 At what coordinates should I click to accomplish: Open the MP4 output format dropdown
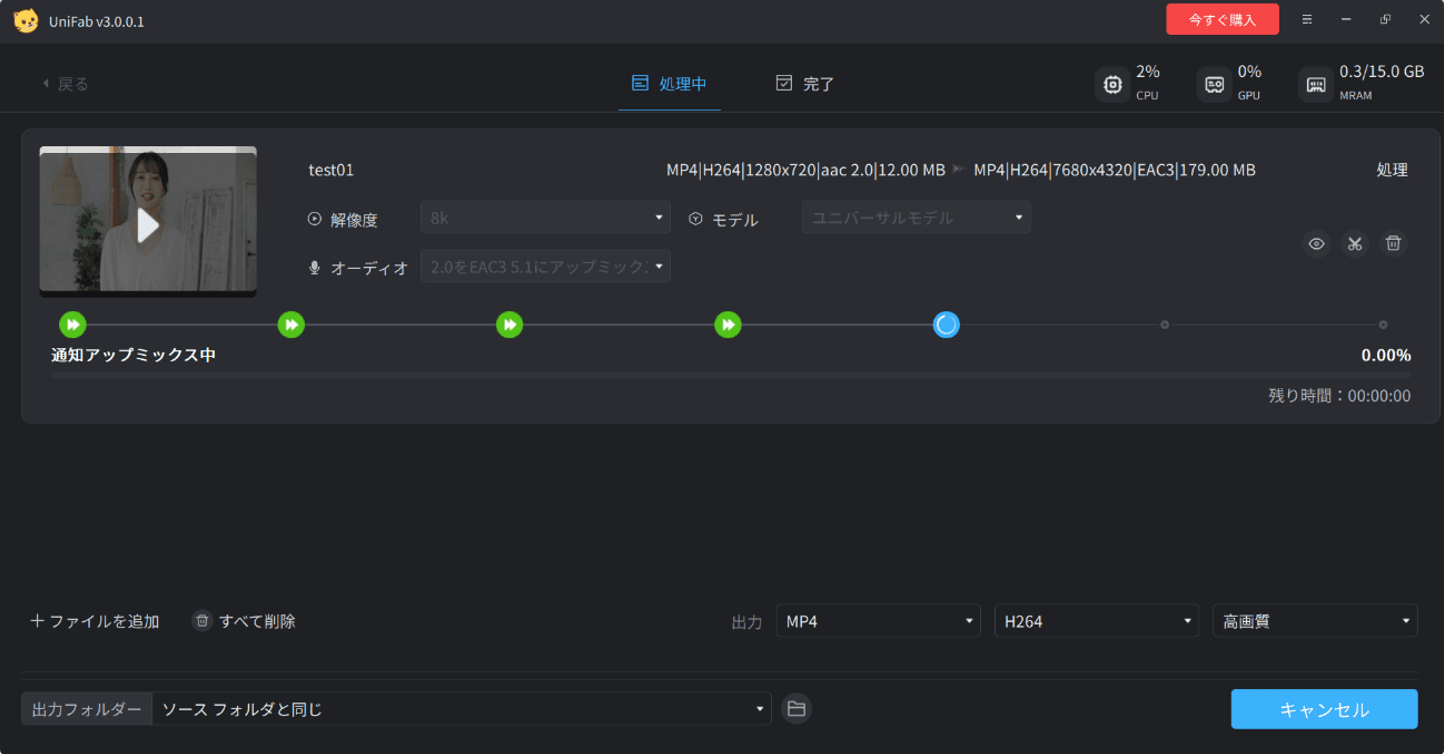click(x=878, y=621)
